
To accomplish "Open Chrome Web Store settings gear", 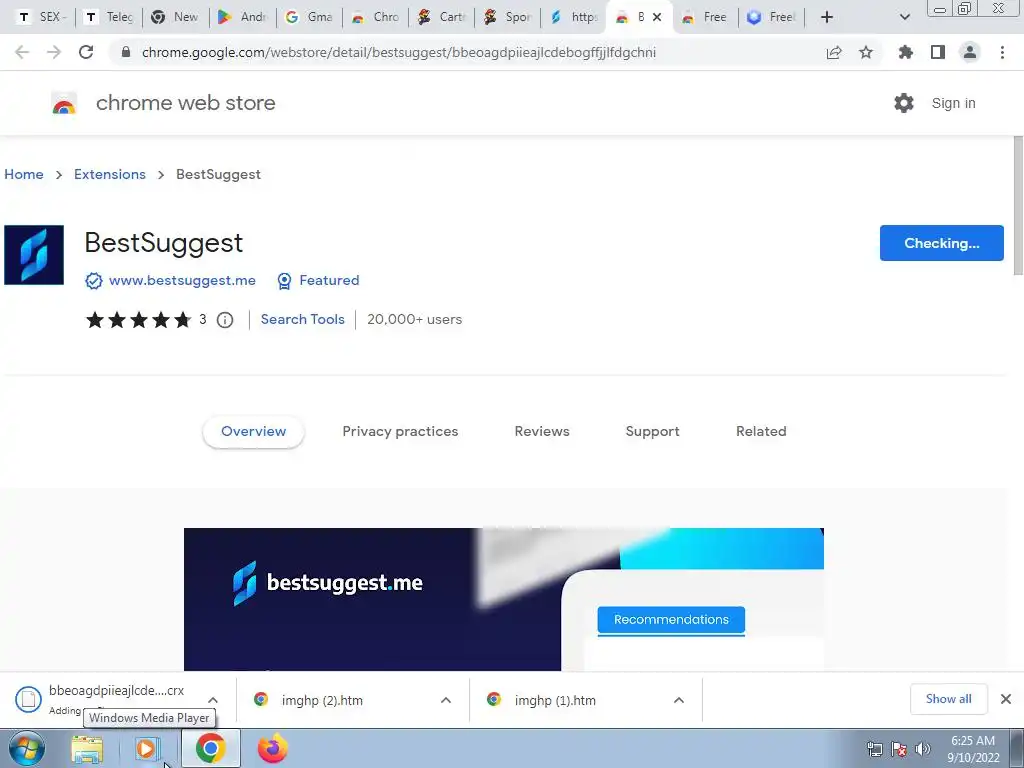I will point(904,103).
